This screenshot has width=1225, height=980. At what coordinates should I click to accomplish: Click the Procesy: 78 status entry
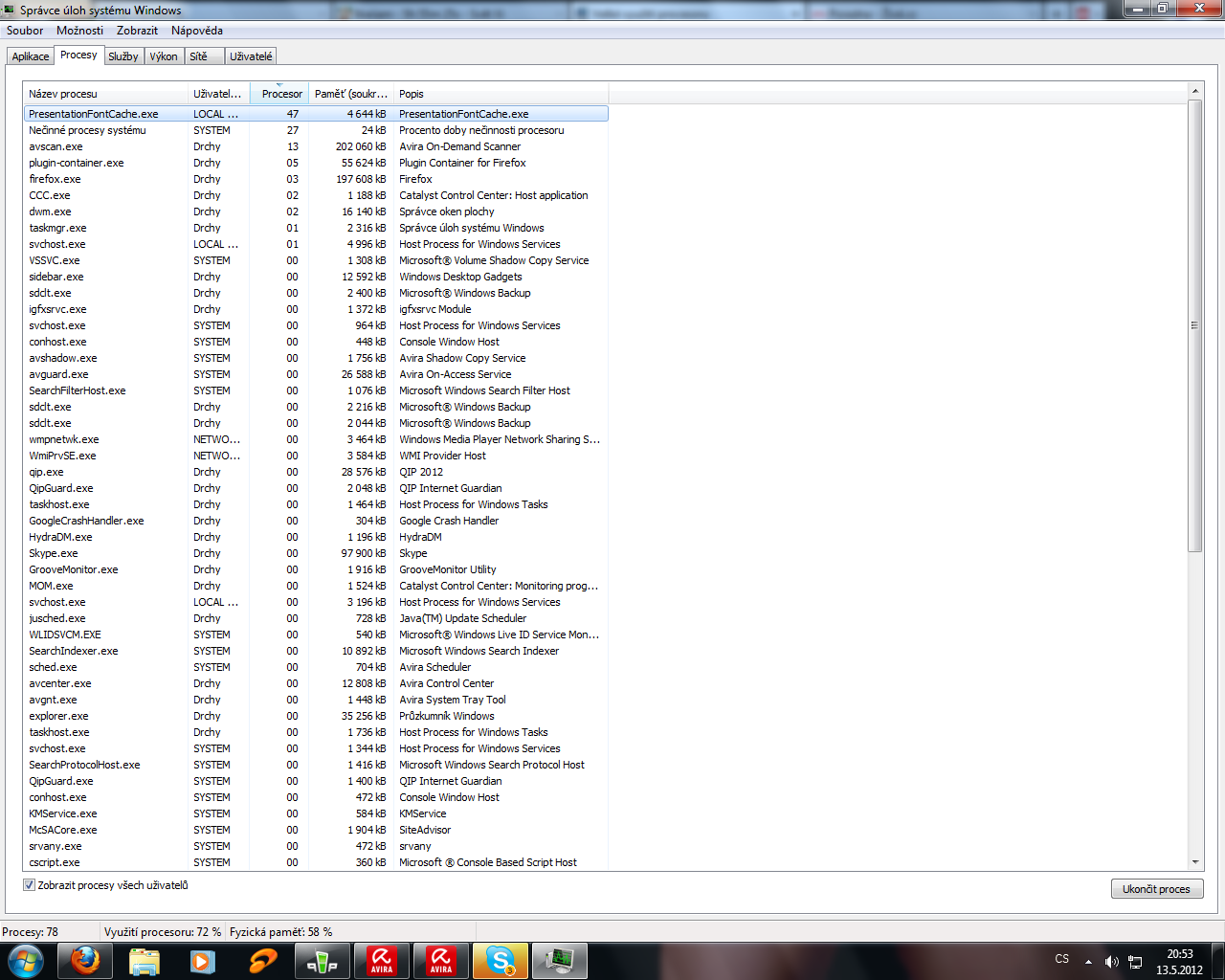(x=31, y=932)
